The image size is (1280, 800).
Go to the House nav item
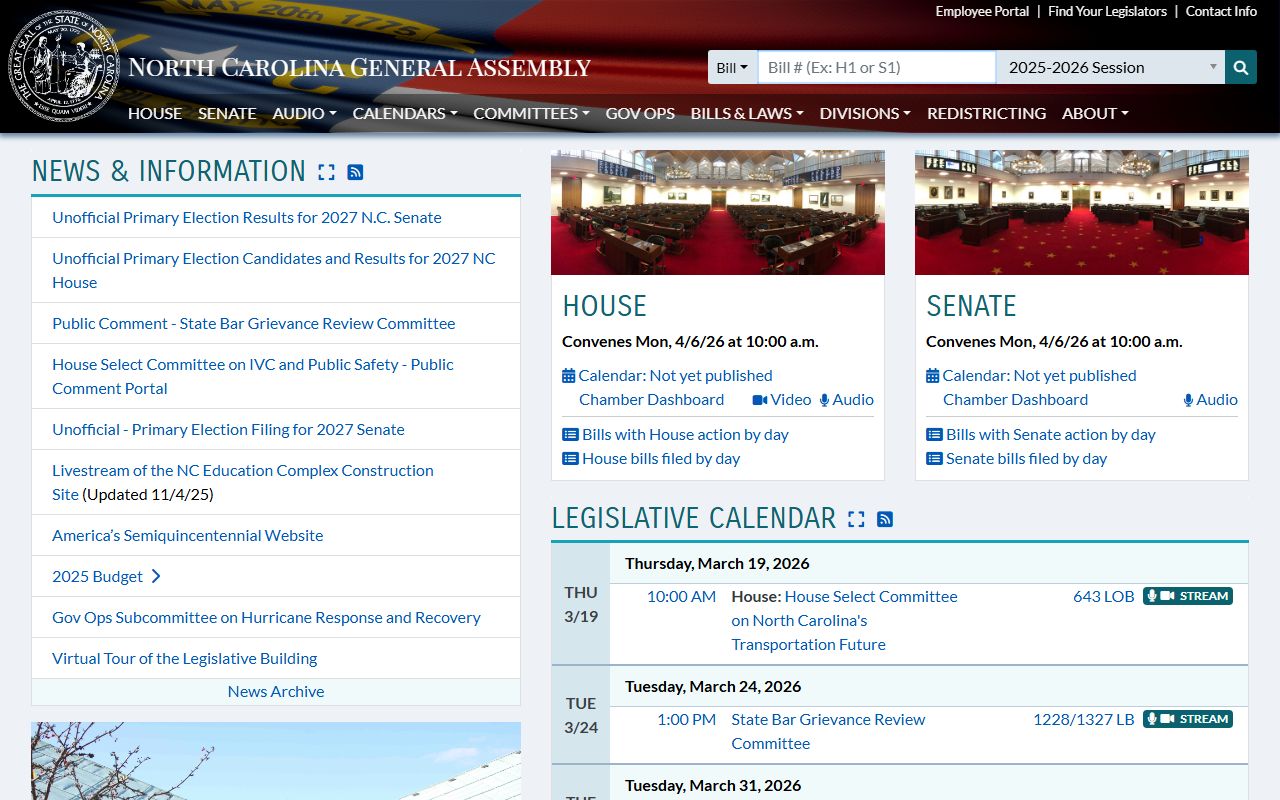pyautogui.click(x=155, y=113)
